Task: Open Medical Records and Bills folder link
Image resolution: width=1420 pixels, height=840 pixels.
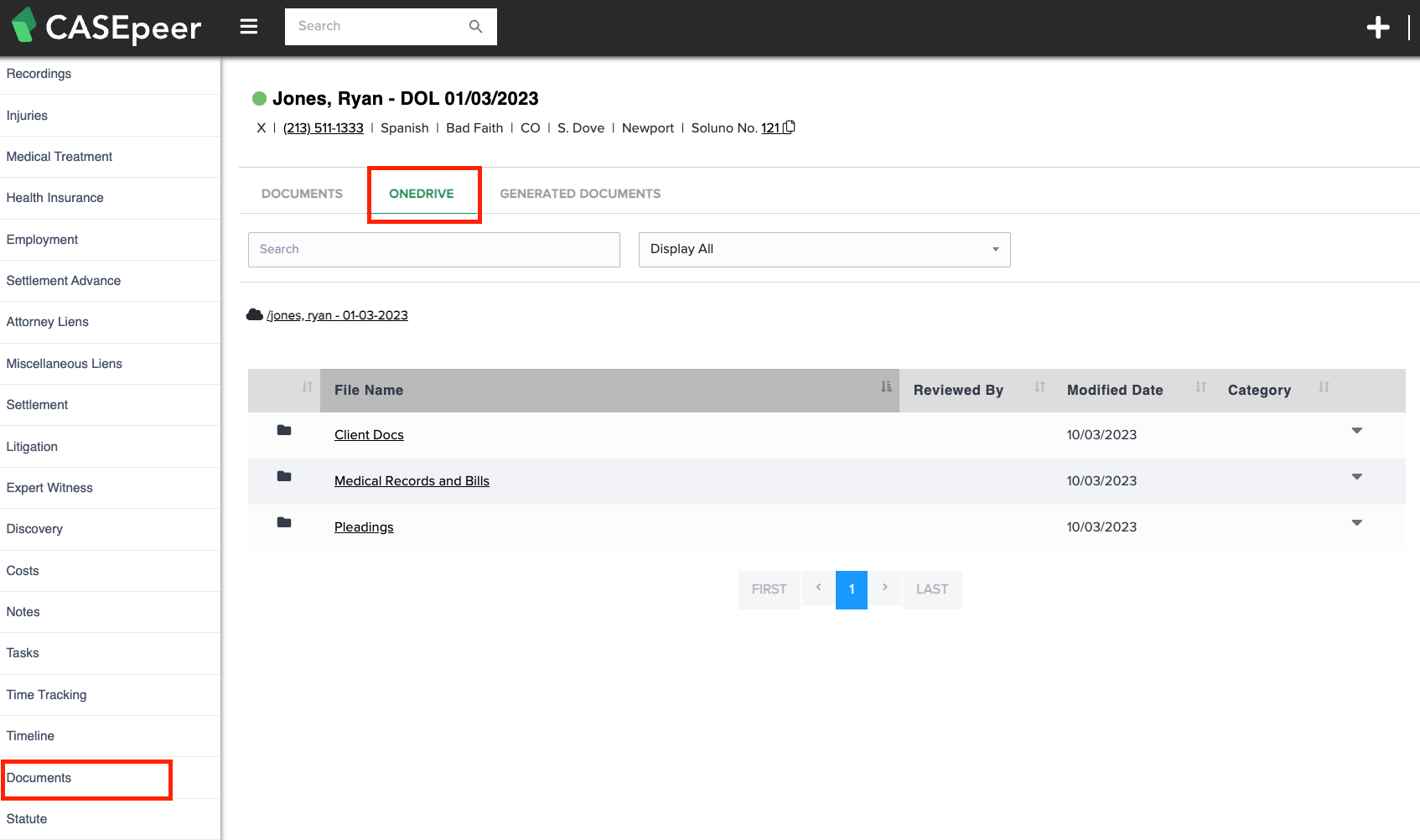Action: click(412, 481)
